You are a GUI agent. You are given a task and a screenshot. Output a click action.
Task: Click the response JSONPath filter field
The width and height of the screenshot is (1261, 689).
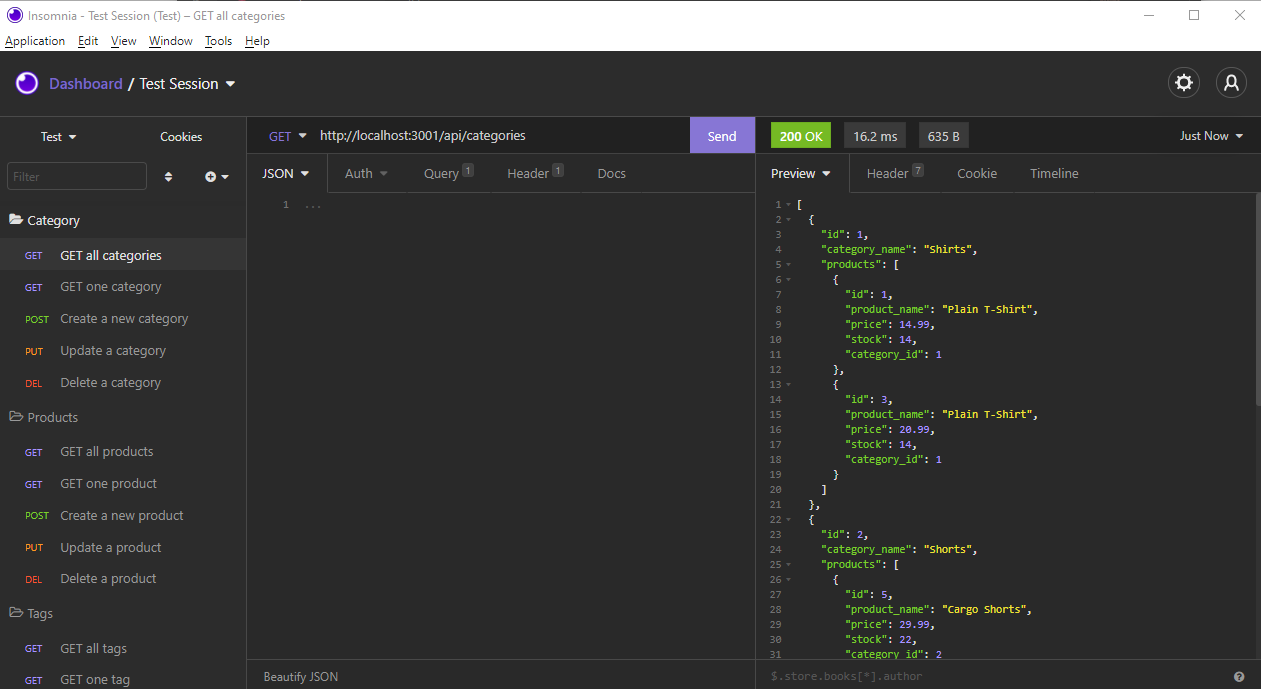pyautogui.click(x=995, y=677)
